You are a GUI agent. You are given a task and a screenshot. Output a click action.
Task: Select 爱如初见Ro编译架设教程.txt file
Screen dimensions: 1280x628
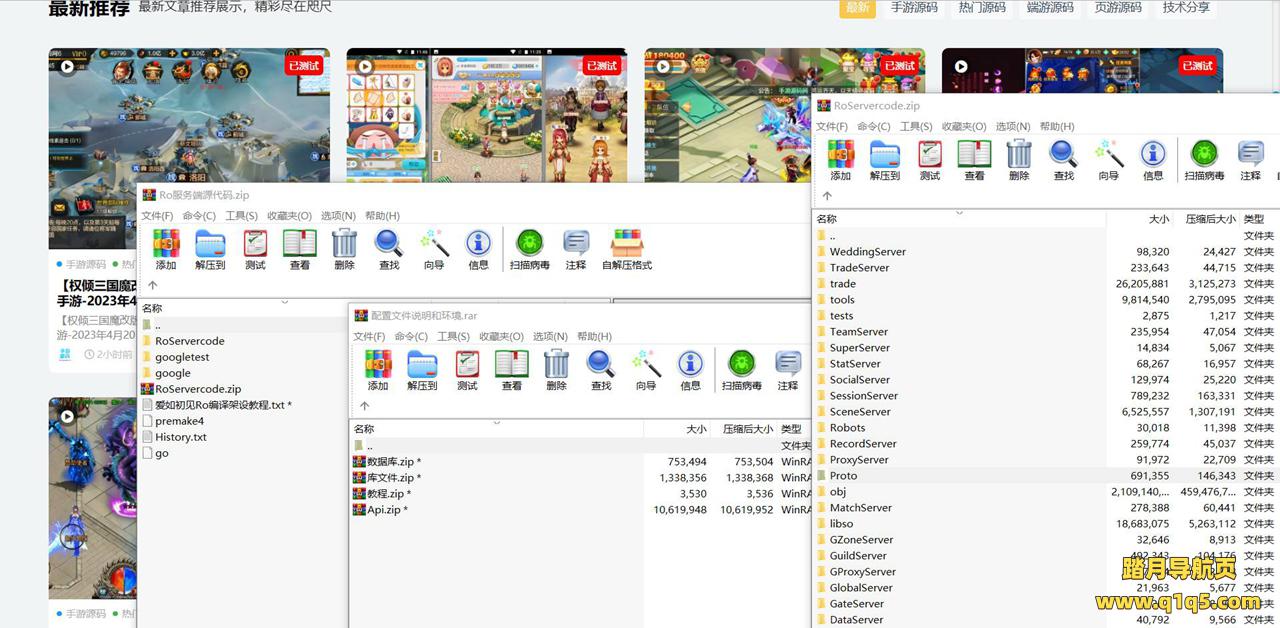tap(222, 405)
